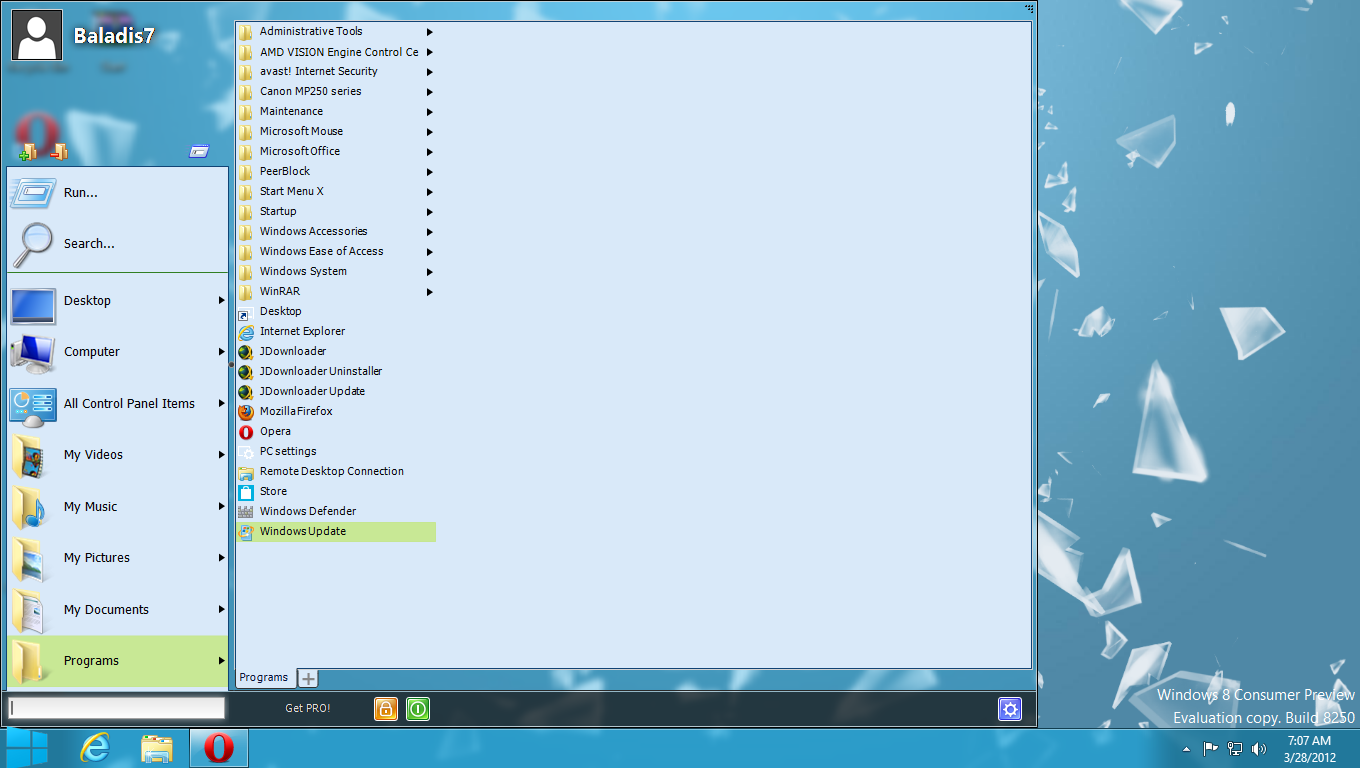Click the volume speaker tray icon

pos(1259,748)
